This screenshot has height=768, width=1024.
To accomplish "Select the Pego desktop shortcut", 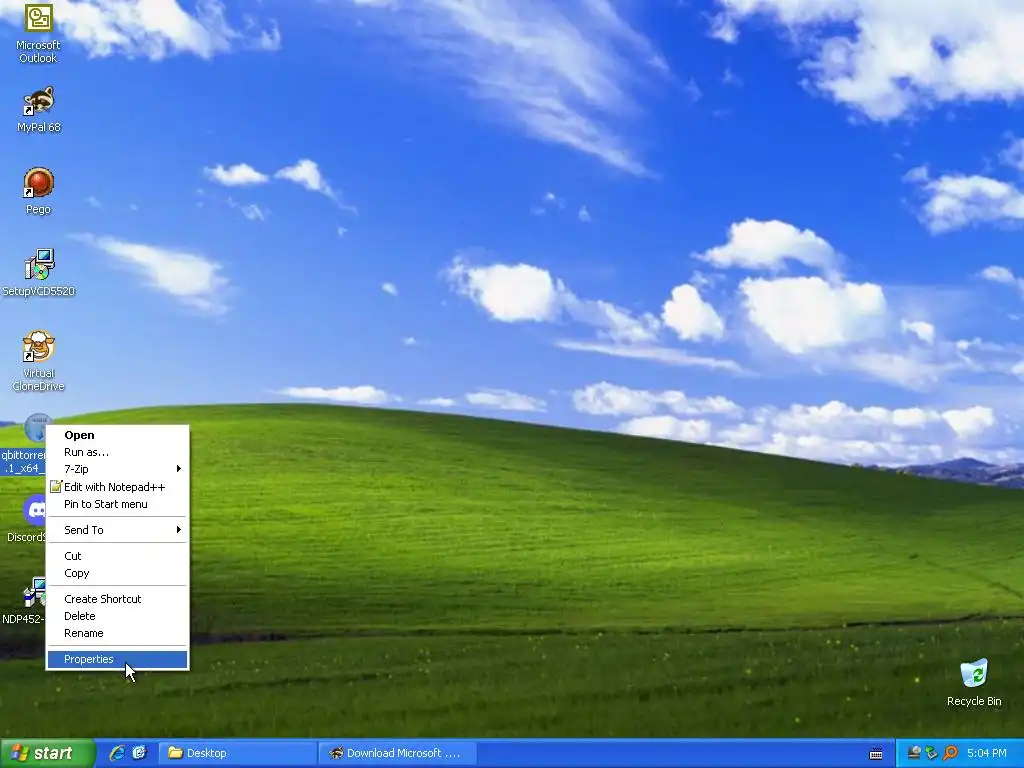I will (39, 191).
